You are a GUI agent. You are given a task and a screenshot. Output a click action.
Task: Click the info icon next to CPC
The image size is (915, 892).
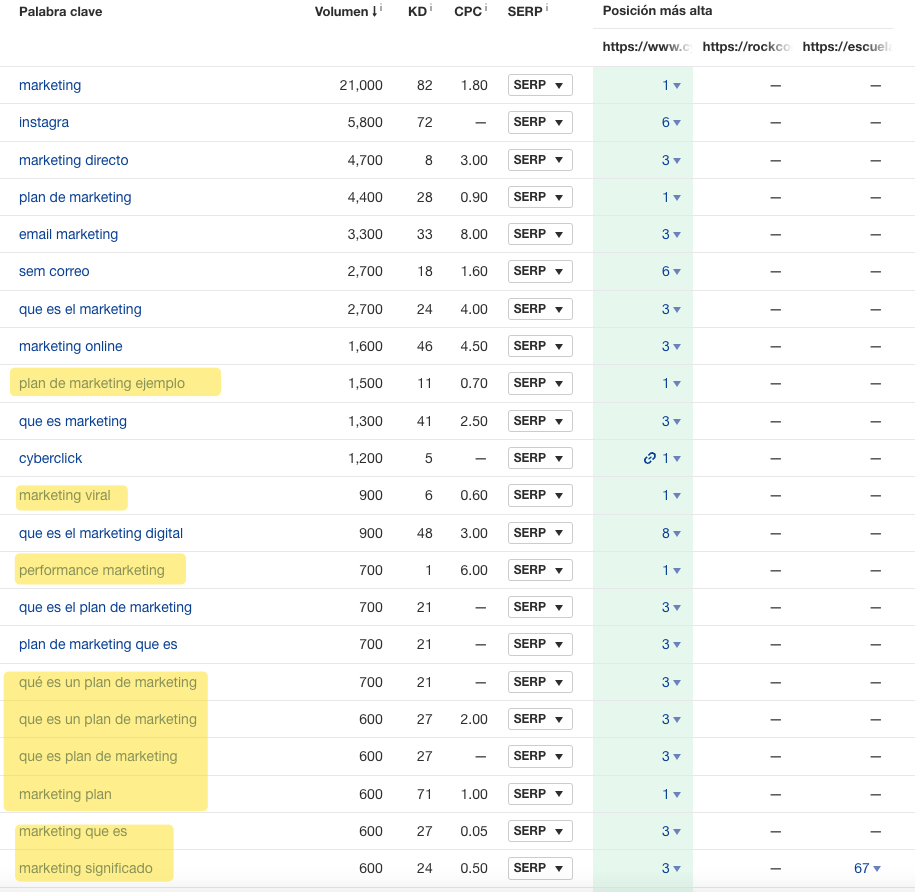click(x=486, y=9)
